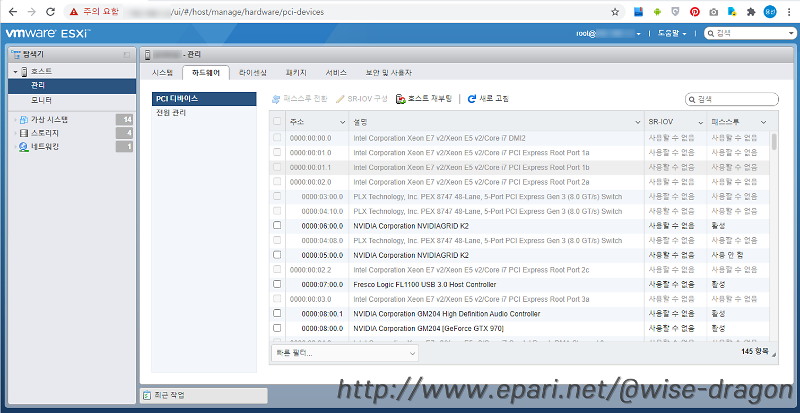This screenshot has width=800, height=413.
Task: Click the blue browser profile avatar
Action: pyautogui.click(x=769, y=12)
